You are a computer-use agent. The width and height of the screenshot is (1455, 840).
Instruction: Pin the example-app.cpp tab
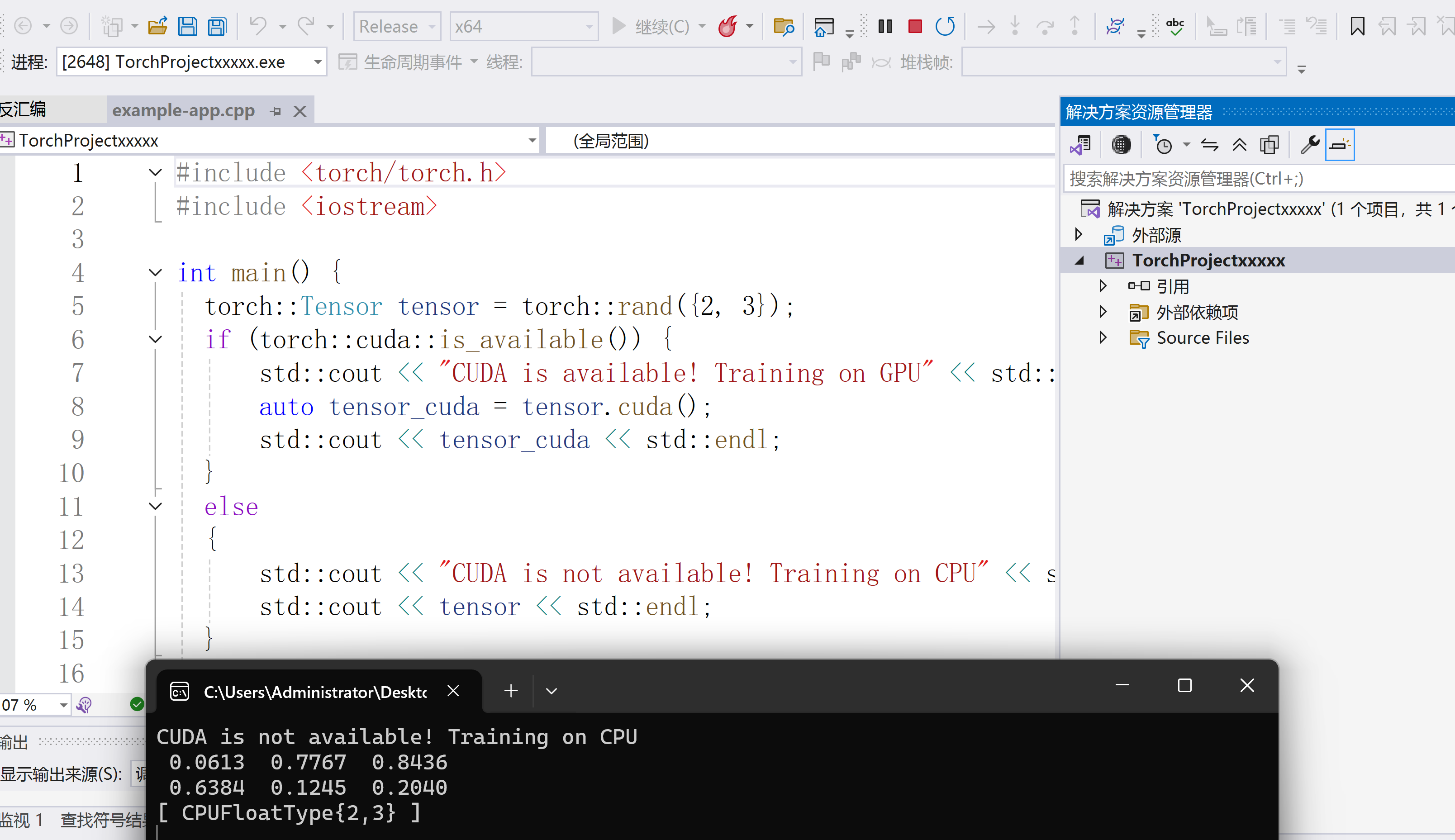(275, 111)
